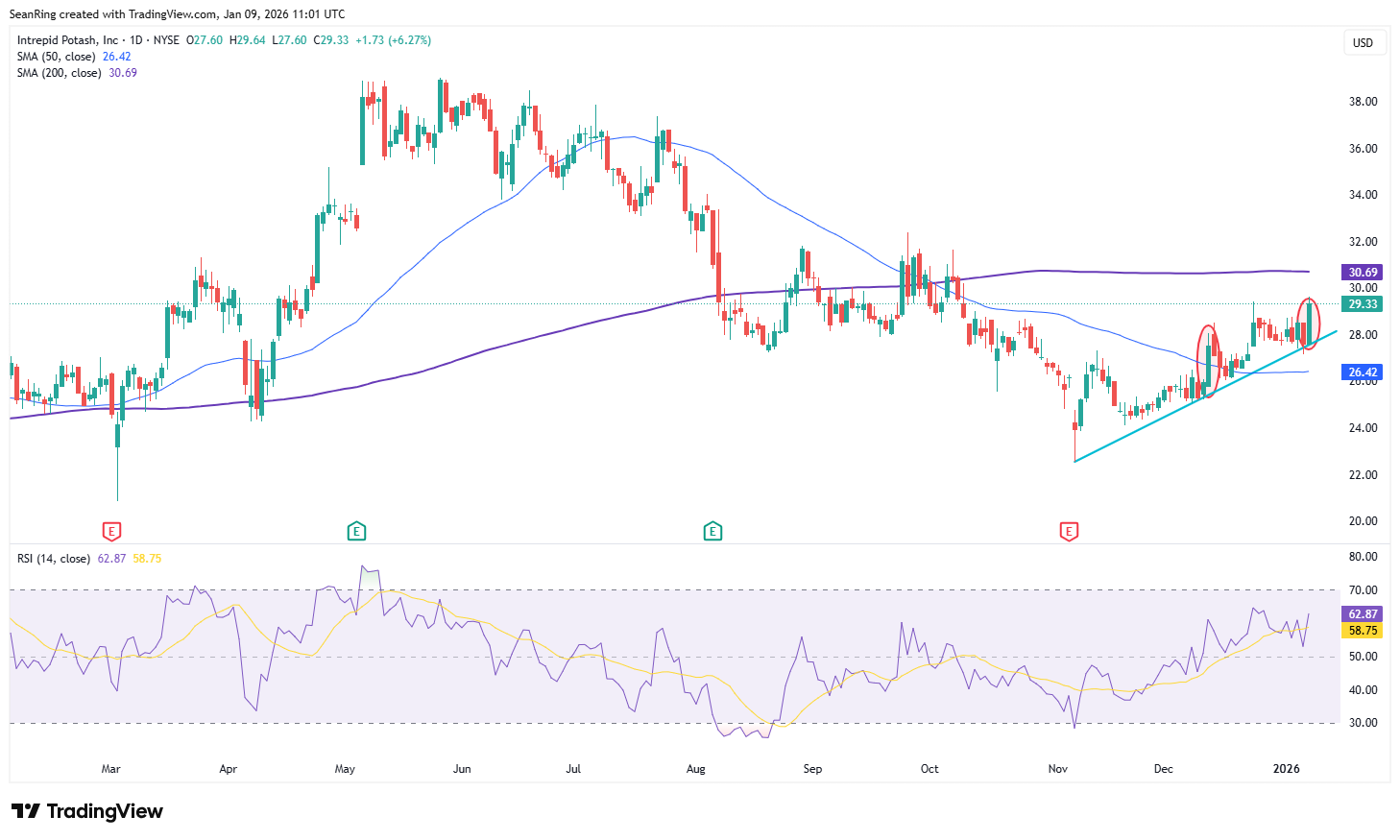Screen dimensions: 1400x840
Task: Click the high value H29.64
Action: pos(248,40)
